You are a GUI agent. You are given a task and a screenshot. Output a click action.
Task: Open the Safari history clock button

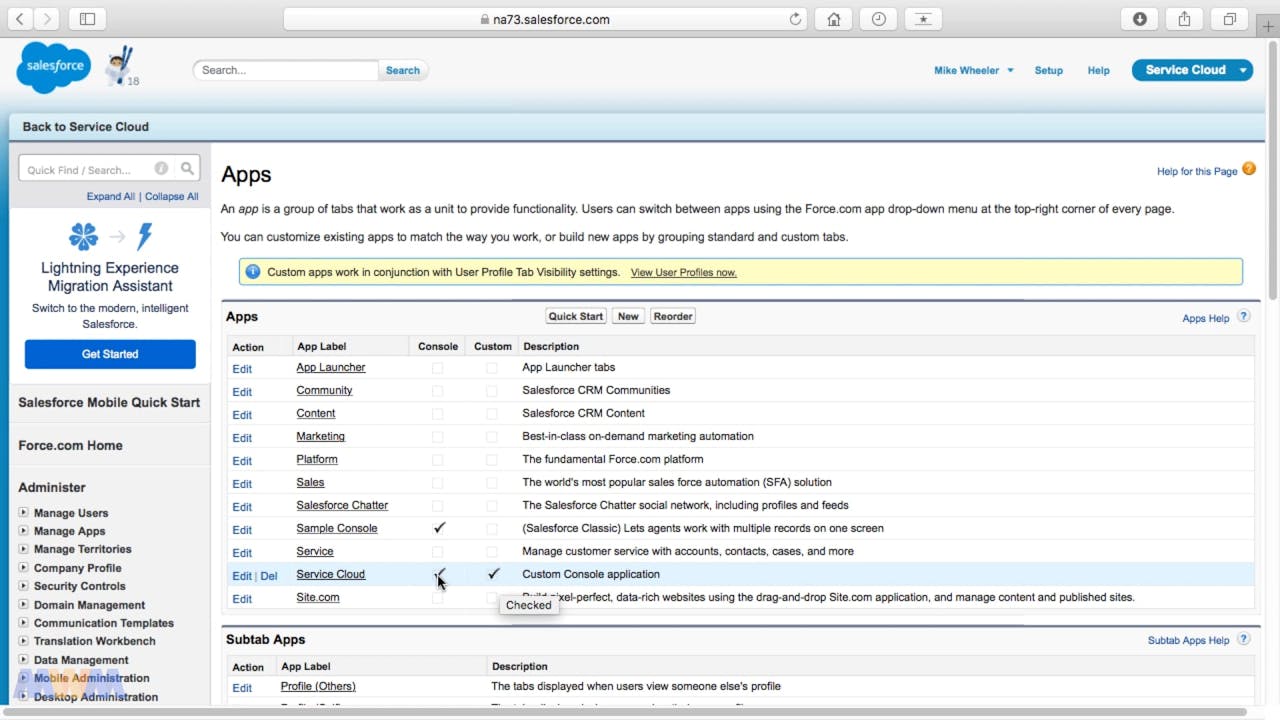(x=878, y=19)
